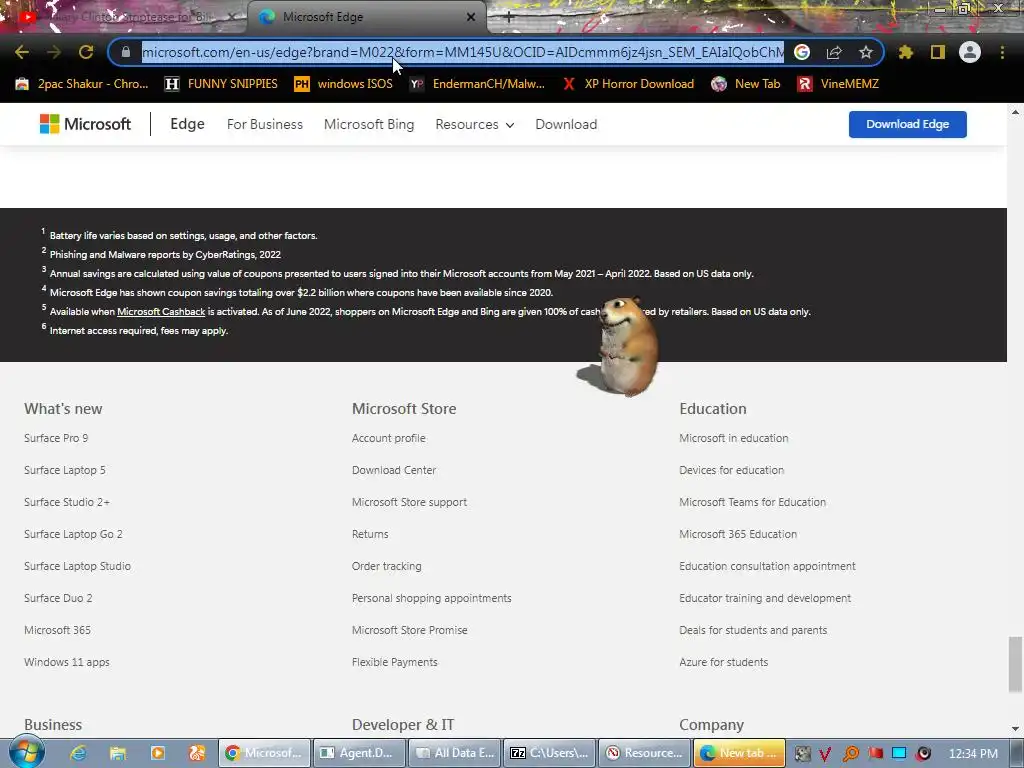Open the VineMEMZ bookmark
The height and width of the screenshot is (768, 1024).
tap(838, 84)
